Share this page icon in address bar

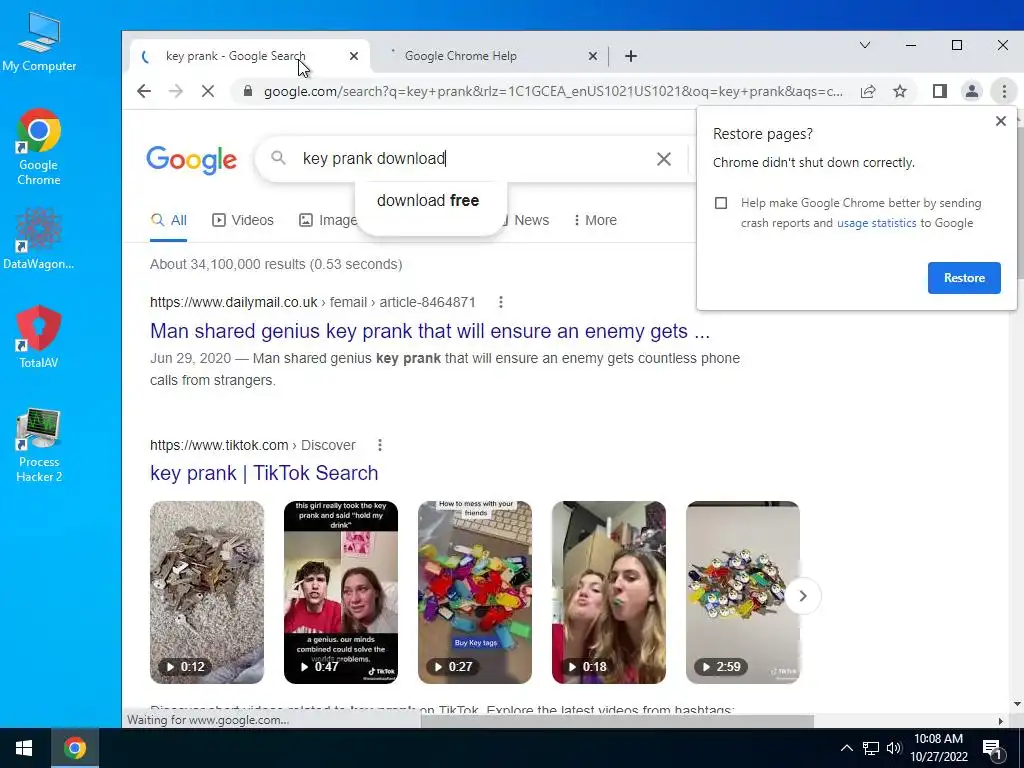tap(868, 91)
